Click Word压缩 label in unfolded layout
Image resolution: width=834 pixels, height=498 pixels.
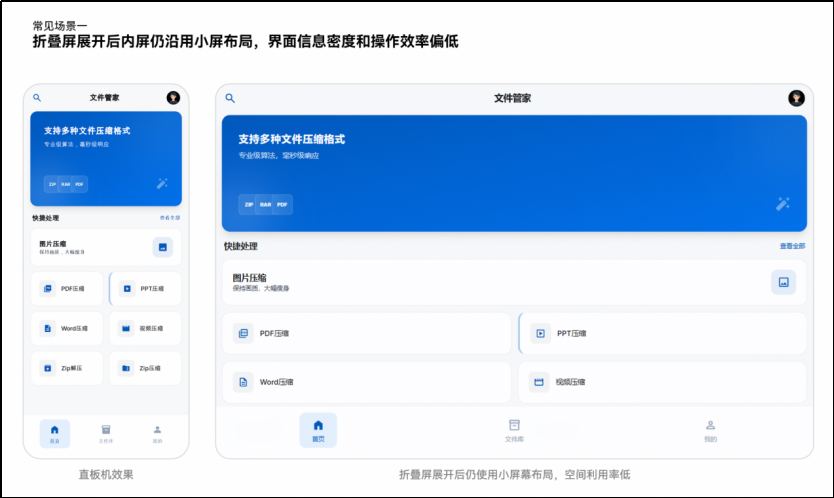[x=276, y=382]
